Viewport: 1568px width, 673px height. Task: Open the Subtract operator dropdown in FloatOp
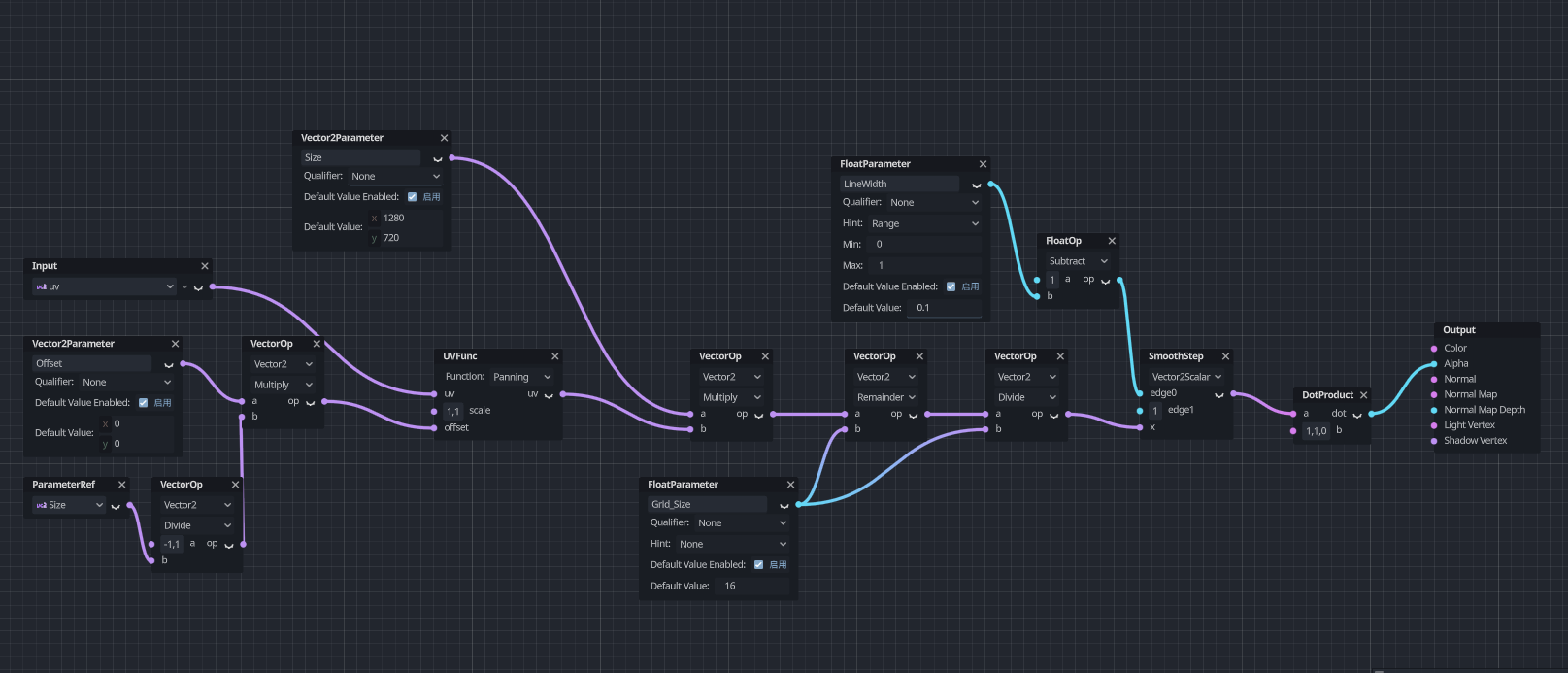point(1078,261)
